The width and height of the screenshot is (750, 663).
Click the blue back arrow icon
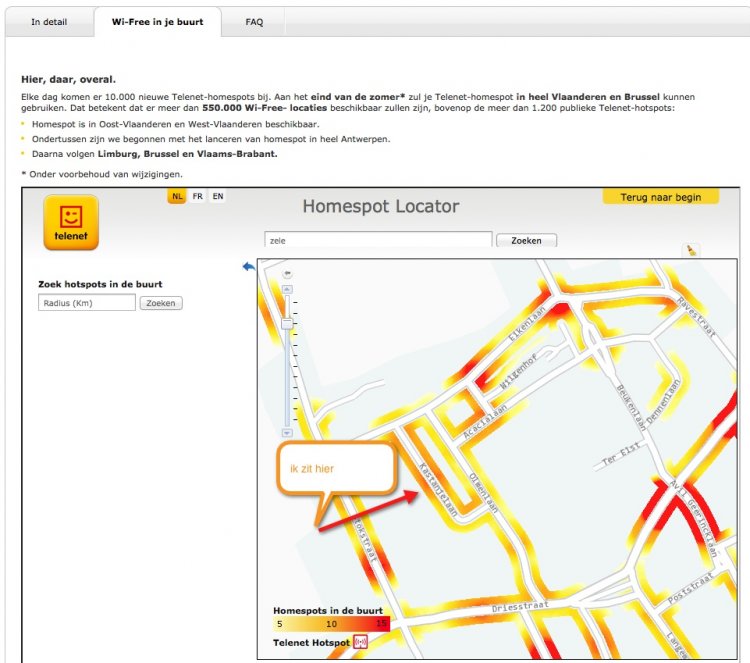tap(249, 266)
